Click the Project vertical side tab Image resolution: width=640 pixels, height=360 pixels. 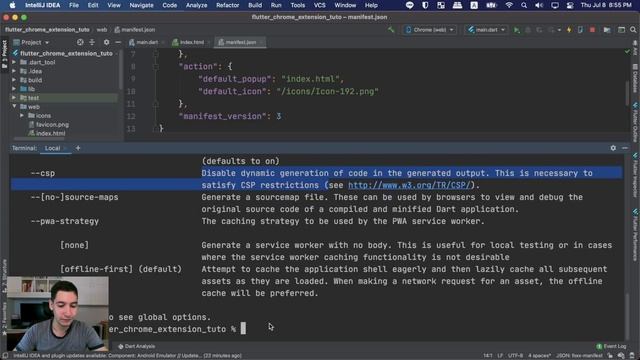[x=4, y=54]
